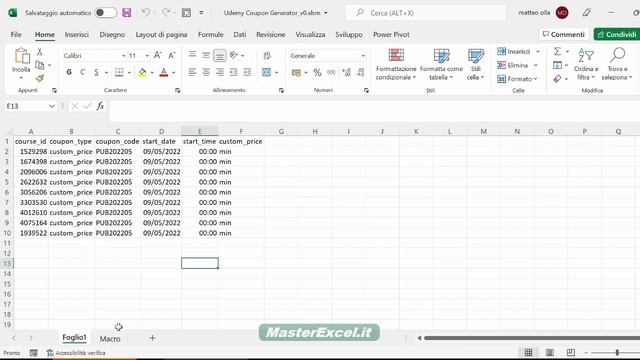This screenshot has height=360, width=640.
Task: Switch to the Macro sheet tab
Action: point(110,339)
